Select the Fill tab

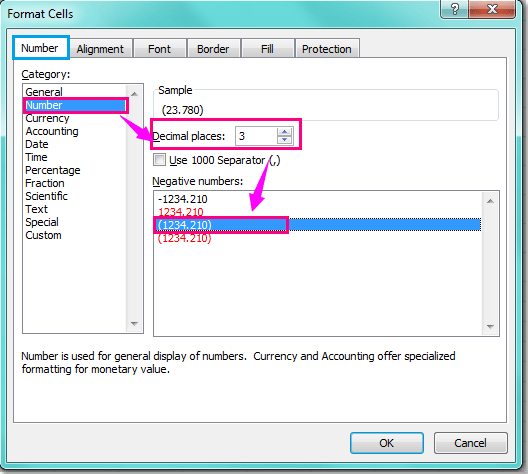[267, 49]
